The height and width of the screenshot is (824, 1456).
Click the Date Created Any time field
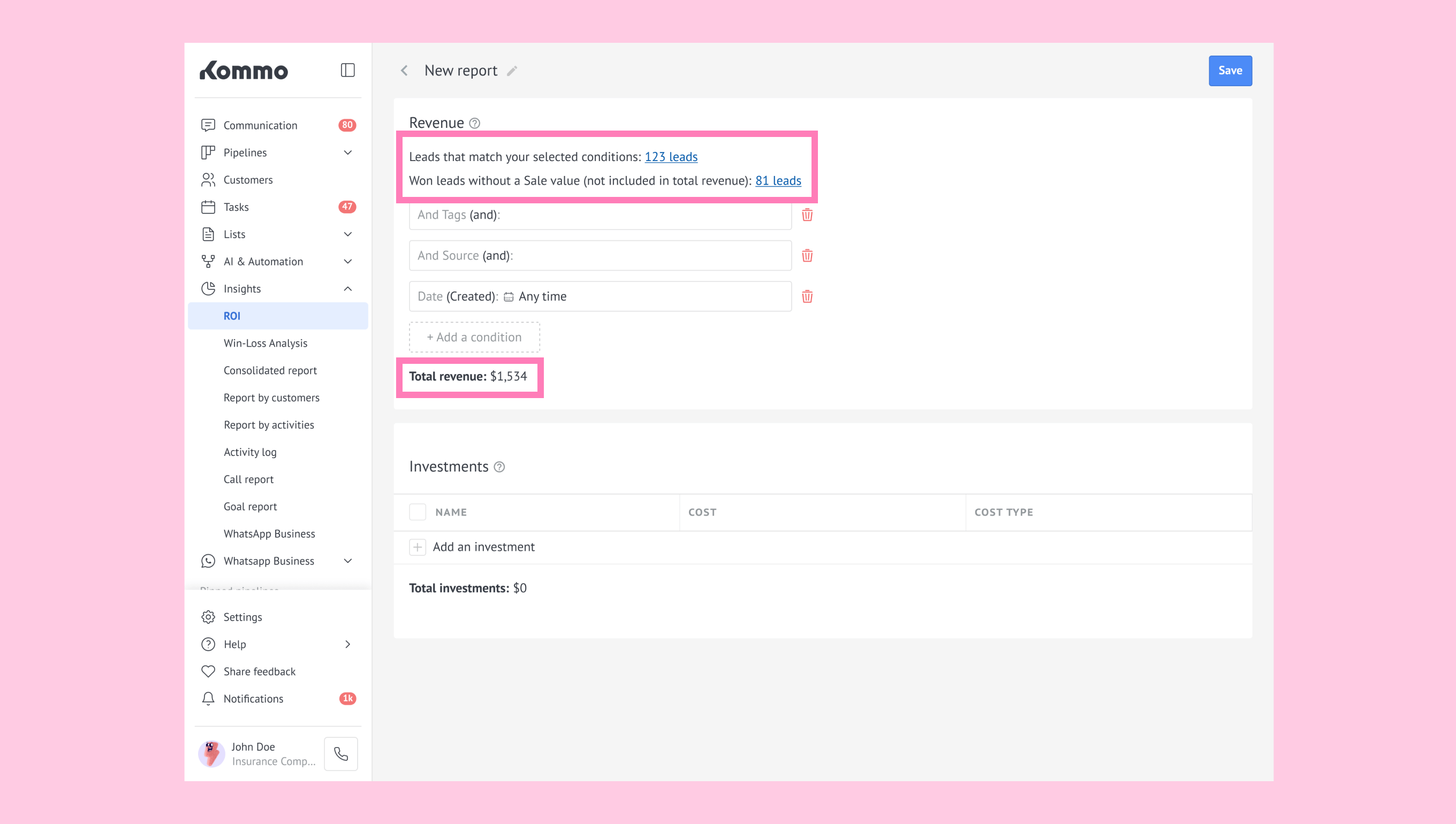point(600,296)
